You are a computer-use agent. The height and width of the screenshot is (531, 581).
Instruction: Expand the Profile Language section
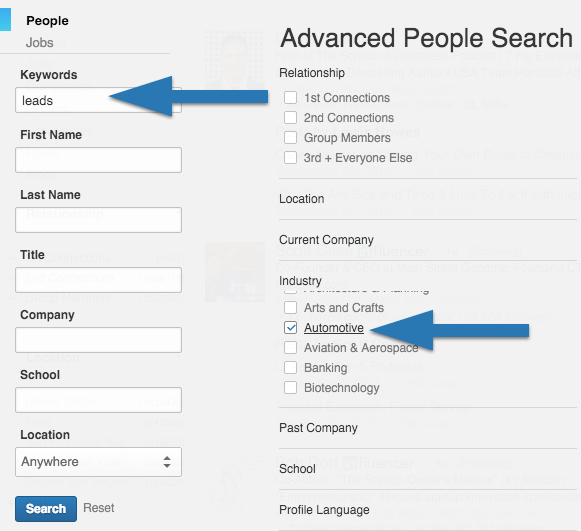coord(324,510)
